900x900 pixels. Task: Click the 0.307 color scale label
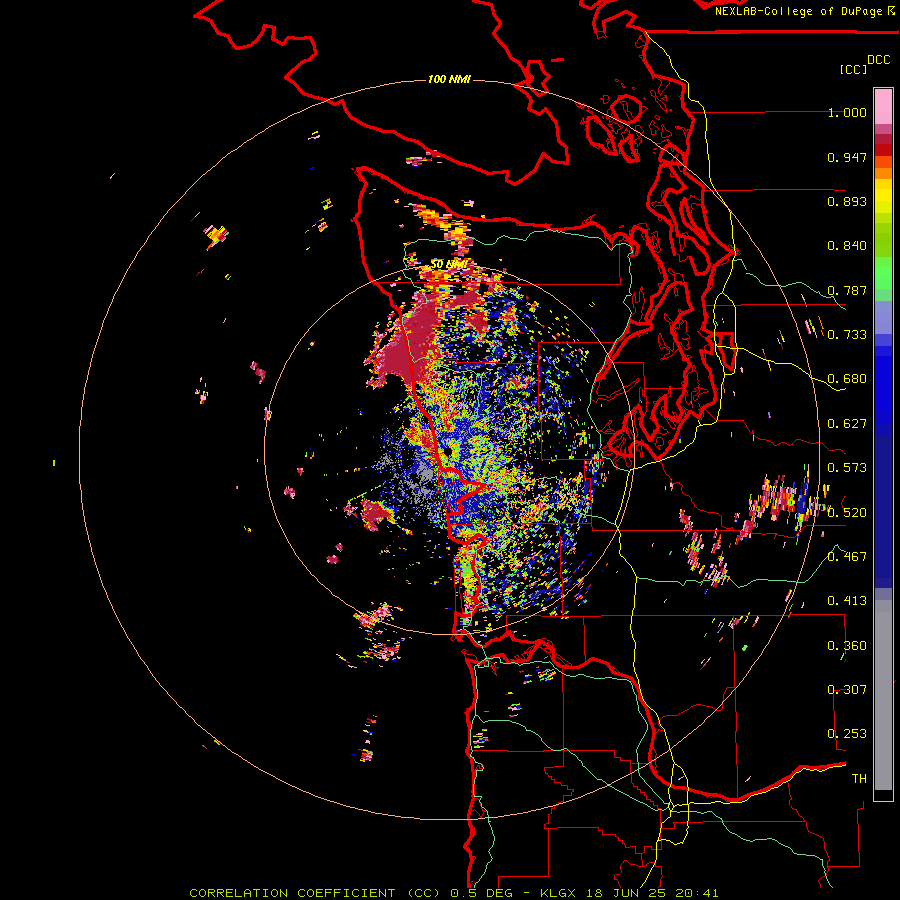tap(847, 690)
